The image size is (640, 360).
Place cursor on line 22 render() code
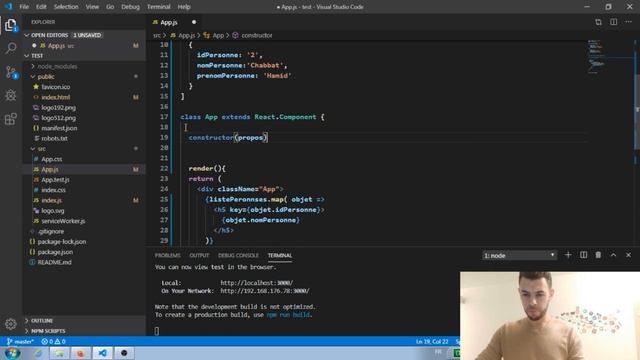(x=207, y=169)
